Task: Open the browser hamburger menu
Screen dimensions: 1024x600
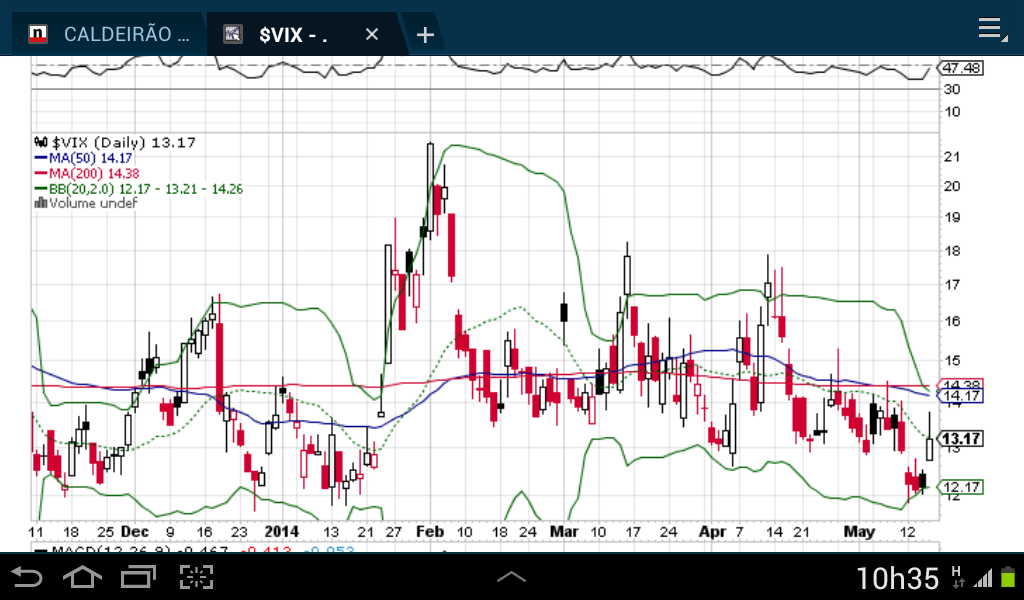Action: point(990,28)
